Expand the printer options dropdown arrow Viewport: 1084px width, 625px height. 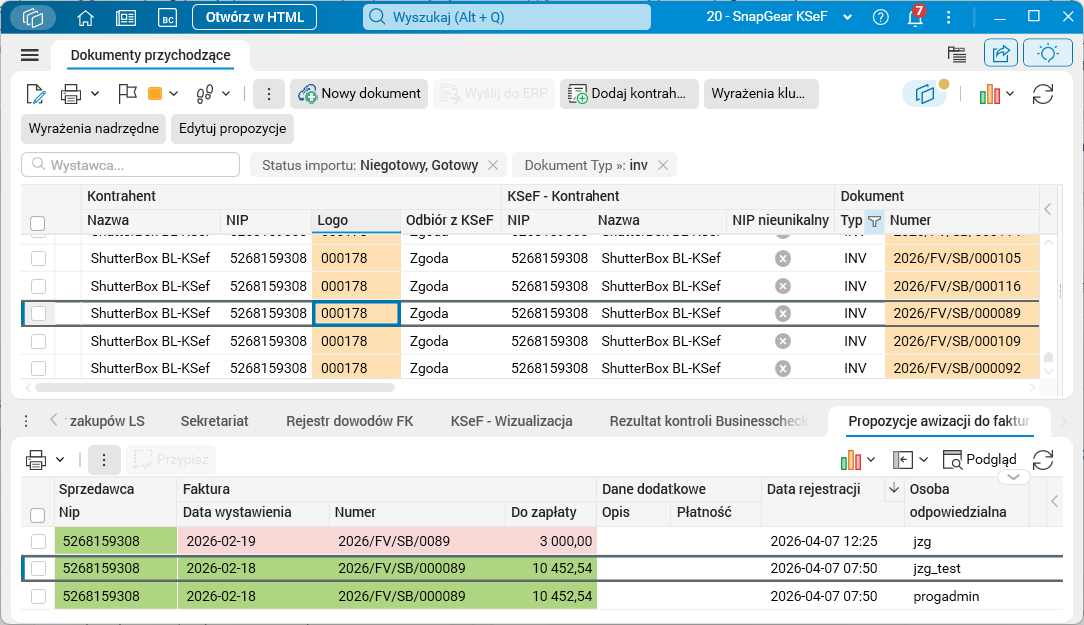(x=95, y=94)
